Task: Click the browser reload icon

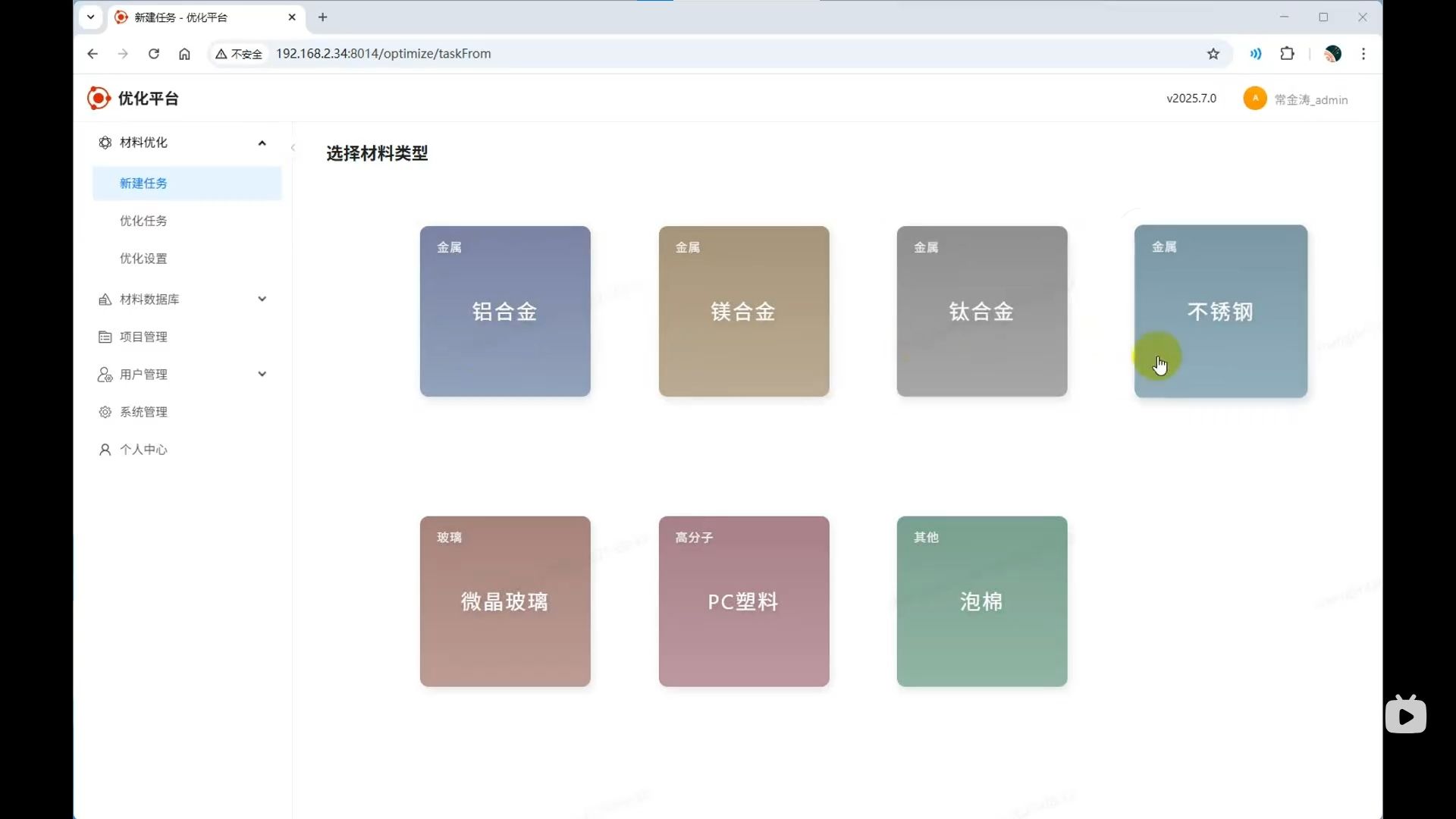Action: 154,54
